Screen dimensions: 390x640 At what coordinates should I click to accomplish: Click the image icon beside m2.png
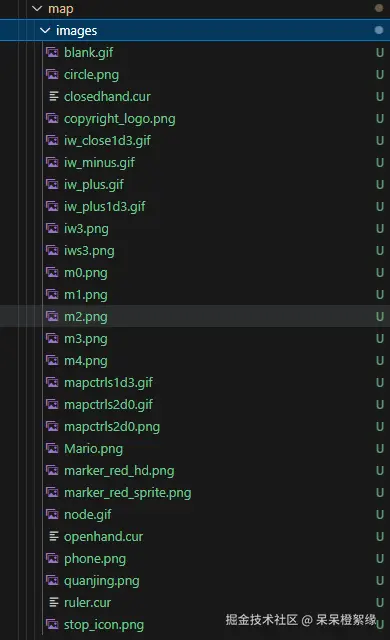(52, 316)
